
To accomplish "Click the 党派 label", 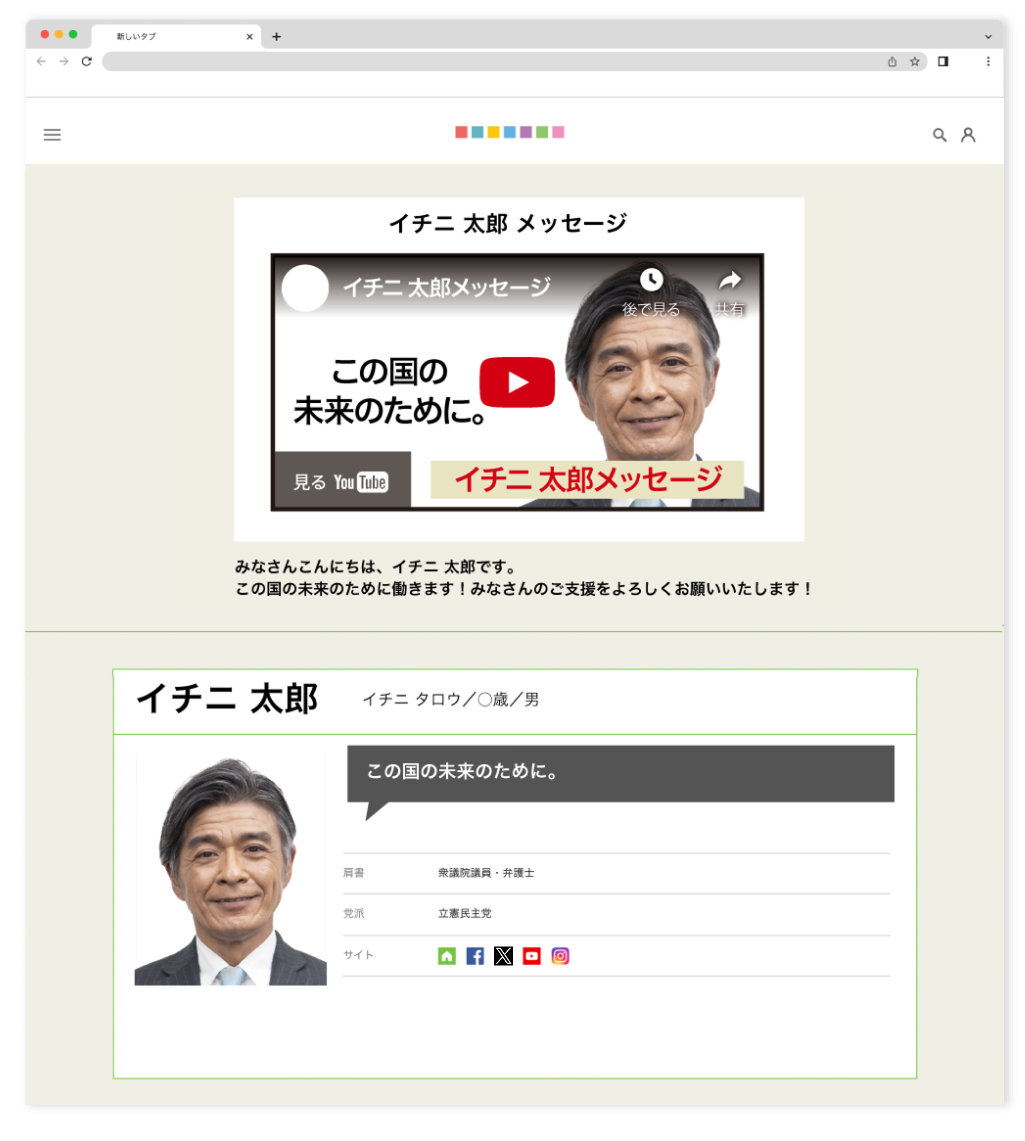I will coord(354,913).
